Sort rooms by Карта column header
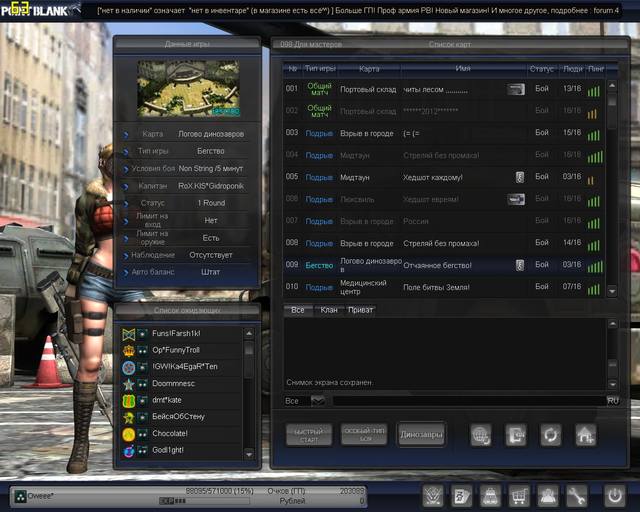 tap(369, 69)
